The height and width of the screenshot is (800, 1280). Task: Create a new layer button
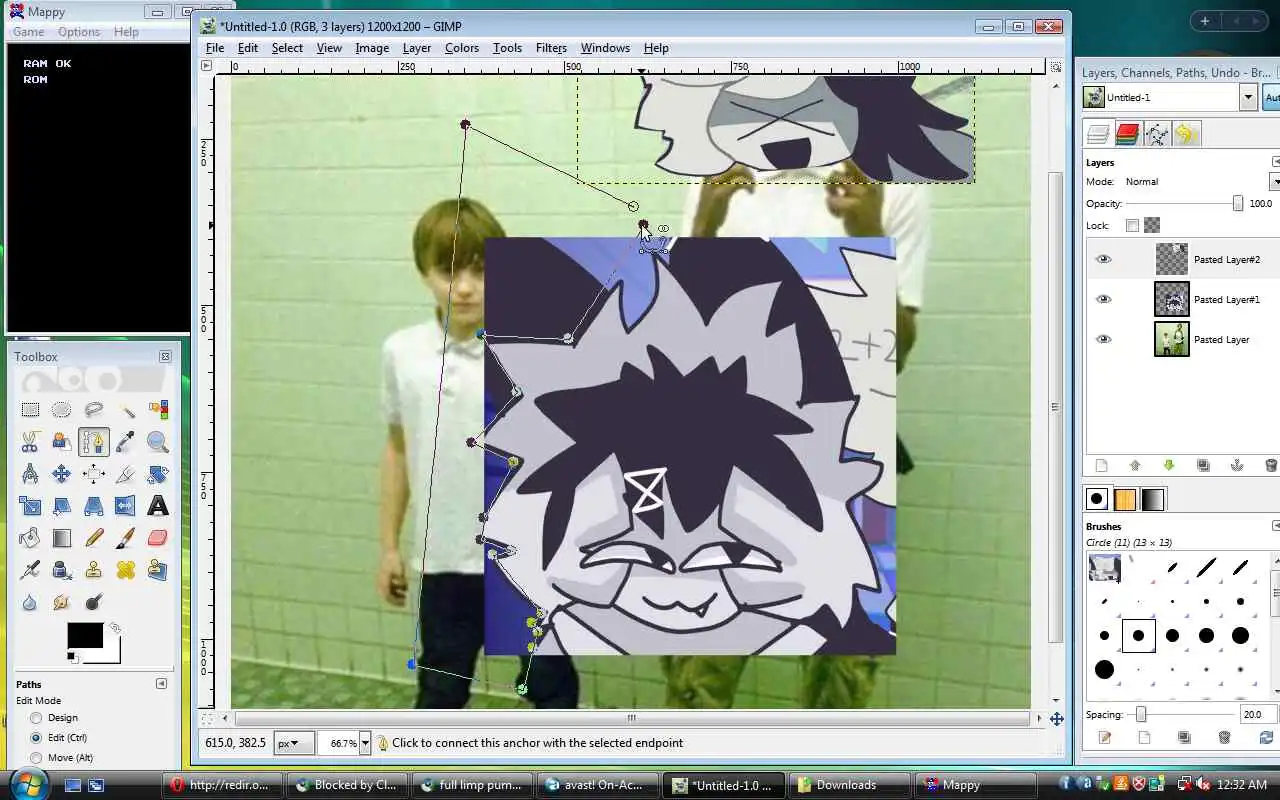(1101, 465)
